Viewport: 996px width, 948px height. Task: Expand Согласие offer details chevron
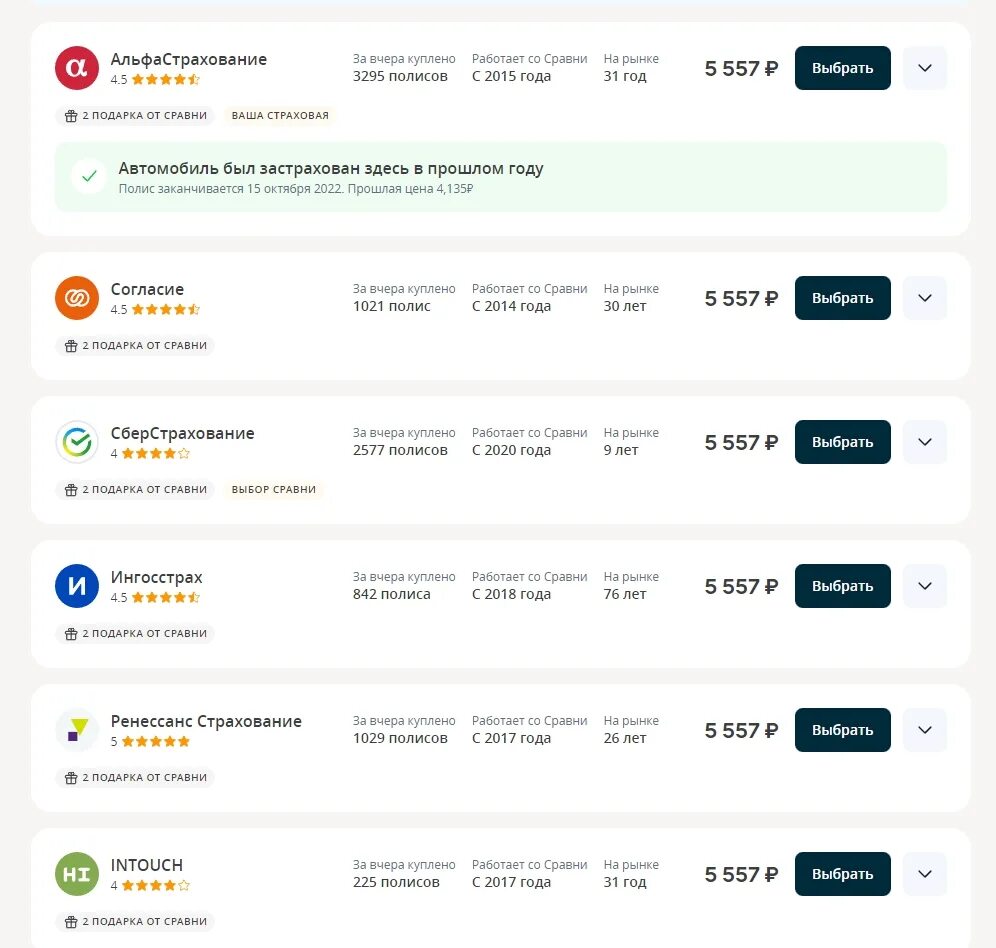click(925, 298)
